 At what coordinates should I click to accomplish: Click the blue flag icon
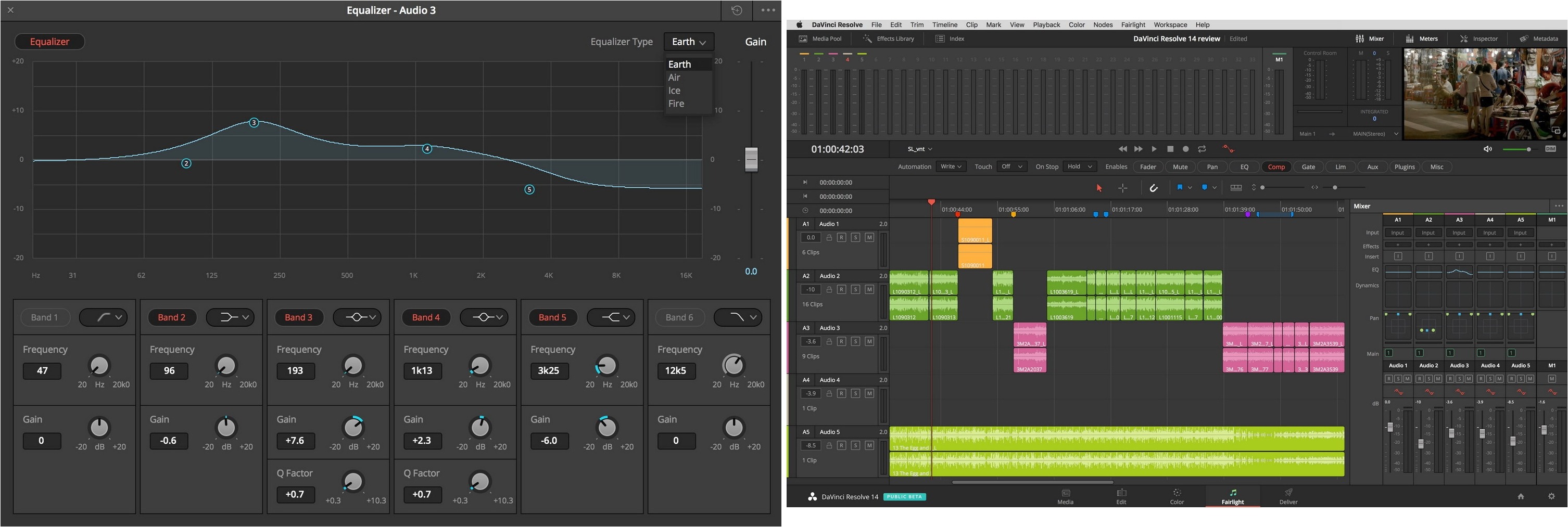pos(1180,187)
